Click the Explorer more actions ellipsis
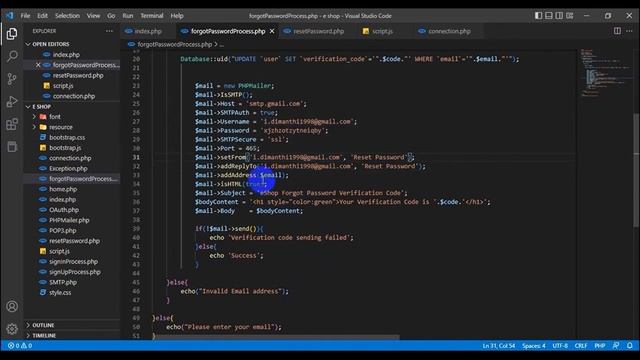Viewport: 640px width, 360px height. (x=109, y=31)
